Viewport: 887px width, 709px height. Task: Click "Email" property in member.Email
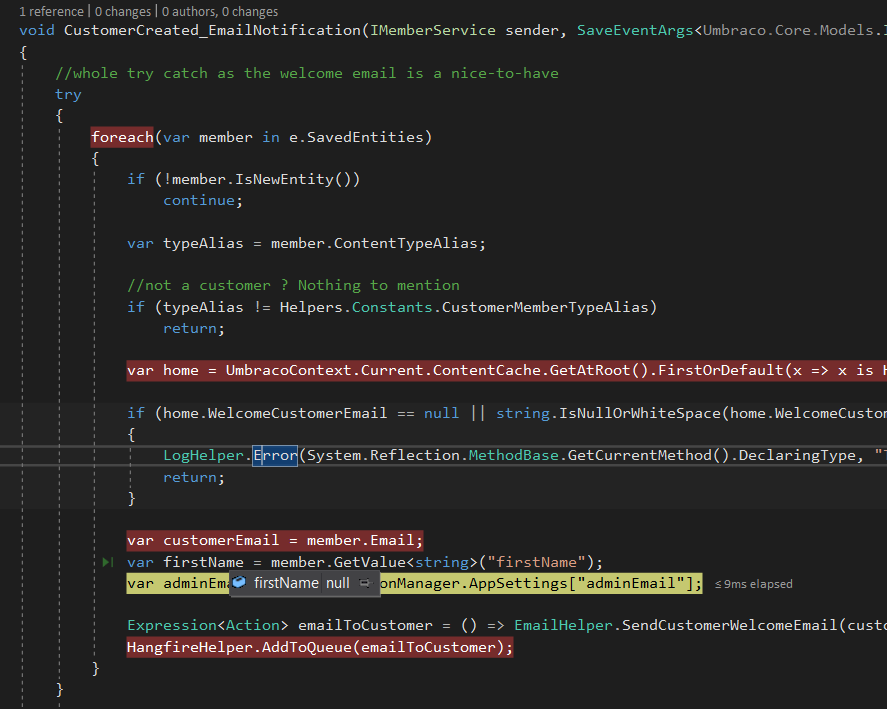click(x=392, y=540)
